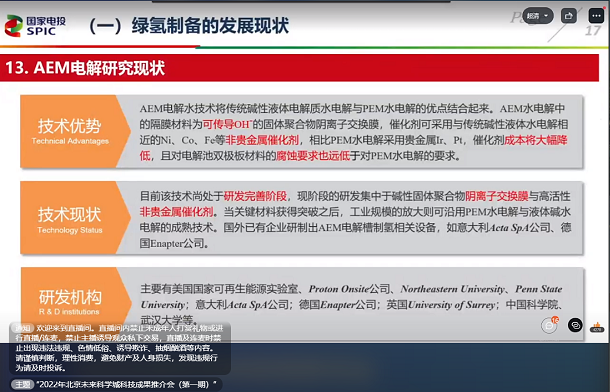The image size is (610, 392).
Task: Open the three-dots more options menu
Action: [x=596, y=16]
